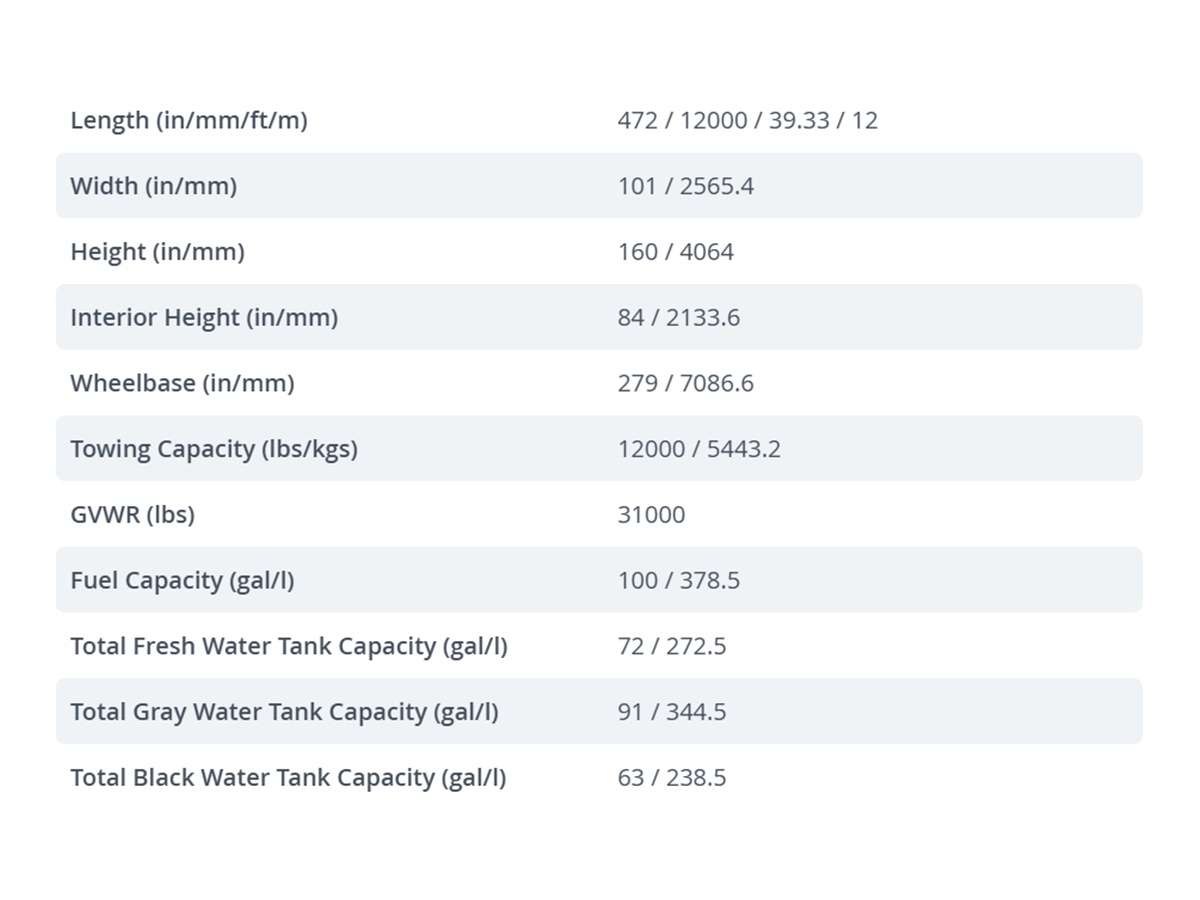This screenshot has height=900, width=1200.
Task: Click the Height (in/mm) label
Action: pyautogui.click(x=158, y=252)
